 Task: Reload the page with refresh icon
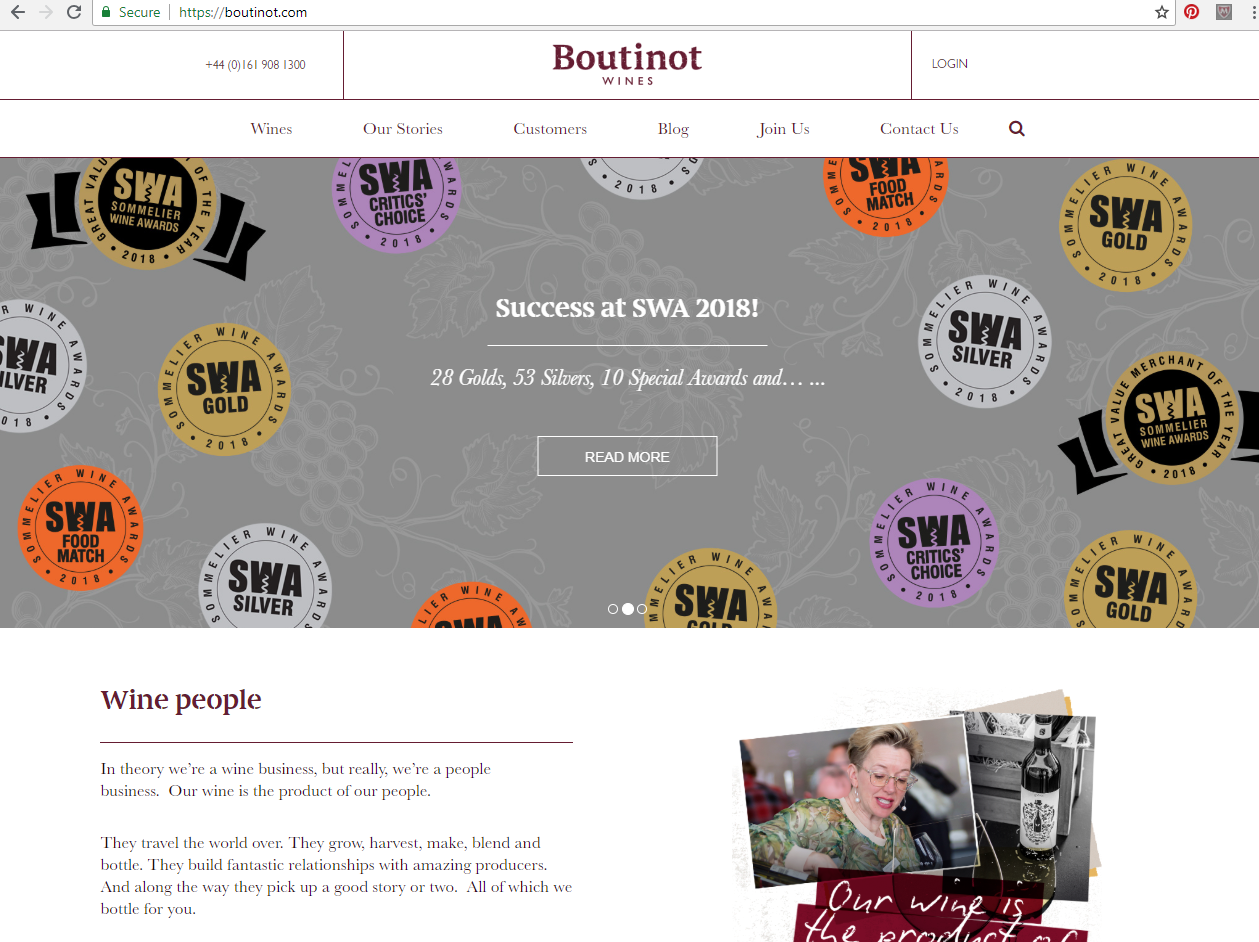(73, 12)
